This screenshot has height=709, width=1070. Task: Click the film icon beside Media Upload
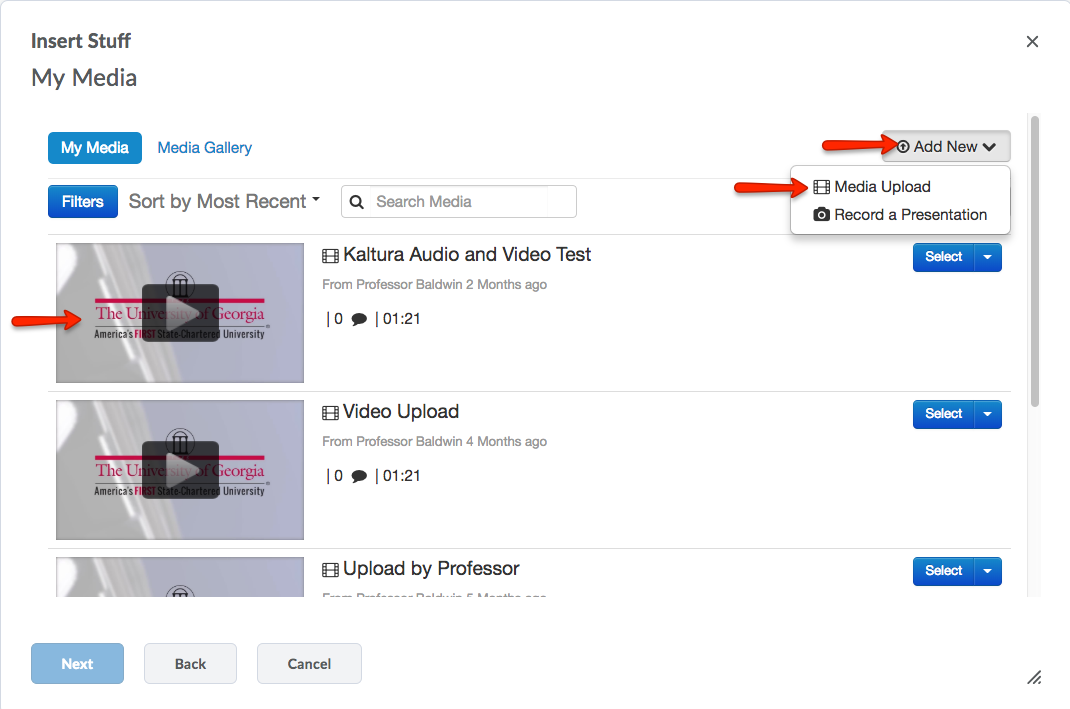point(822,187)
